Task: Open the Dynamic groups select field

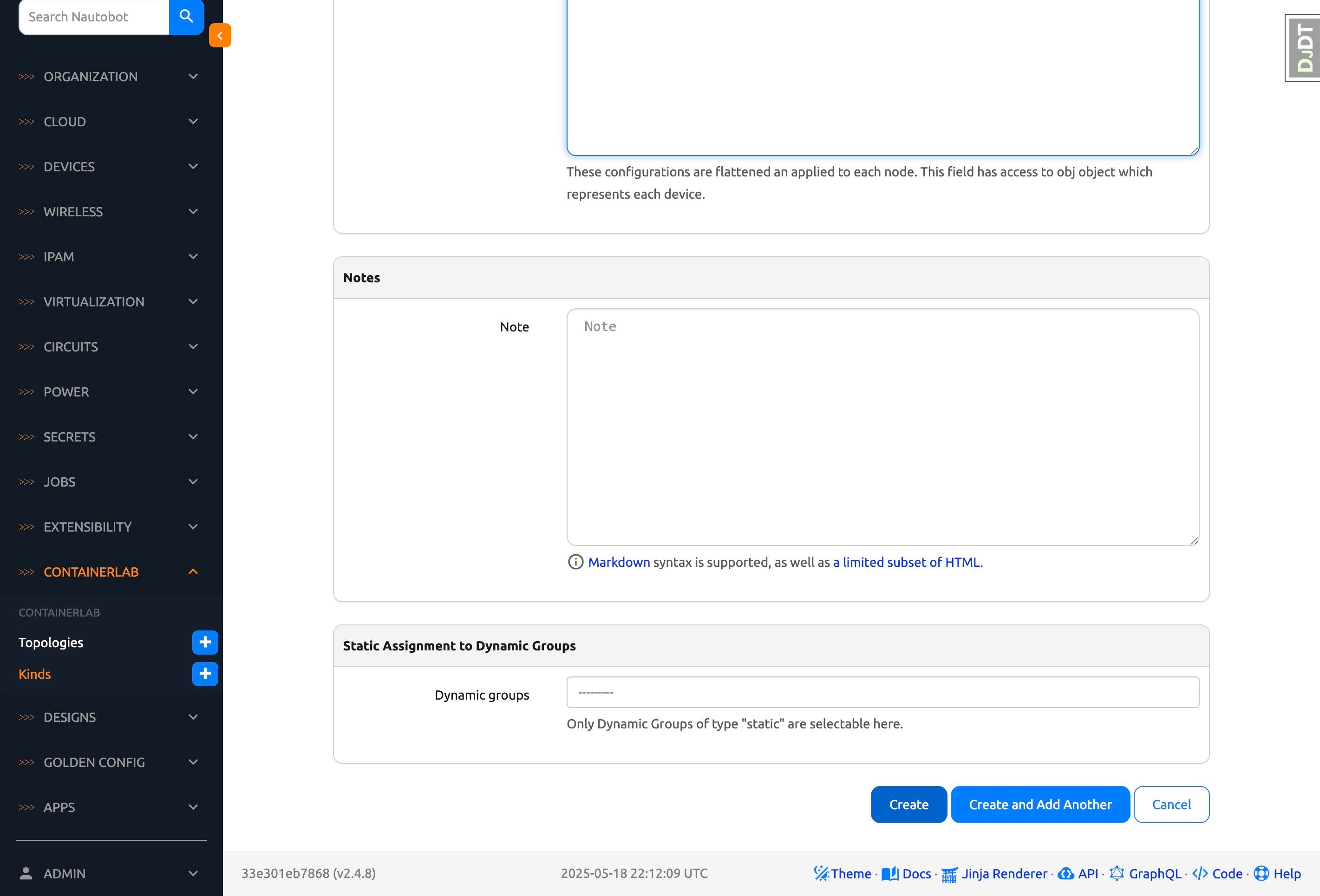Action: 882,692
